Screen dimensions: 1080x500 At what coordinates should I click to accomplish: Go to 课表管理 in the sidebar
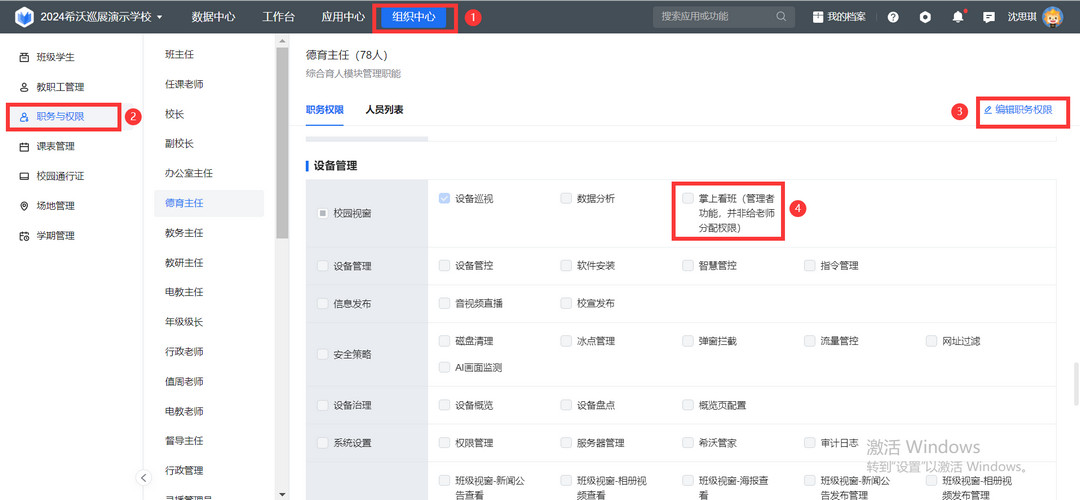(x=56, y=146)
